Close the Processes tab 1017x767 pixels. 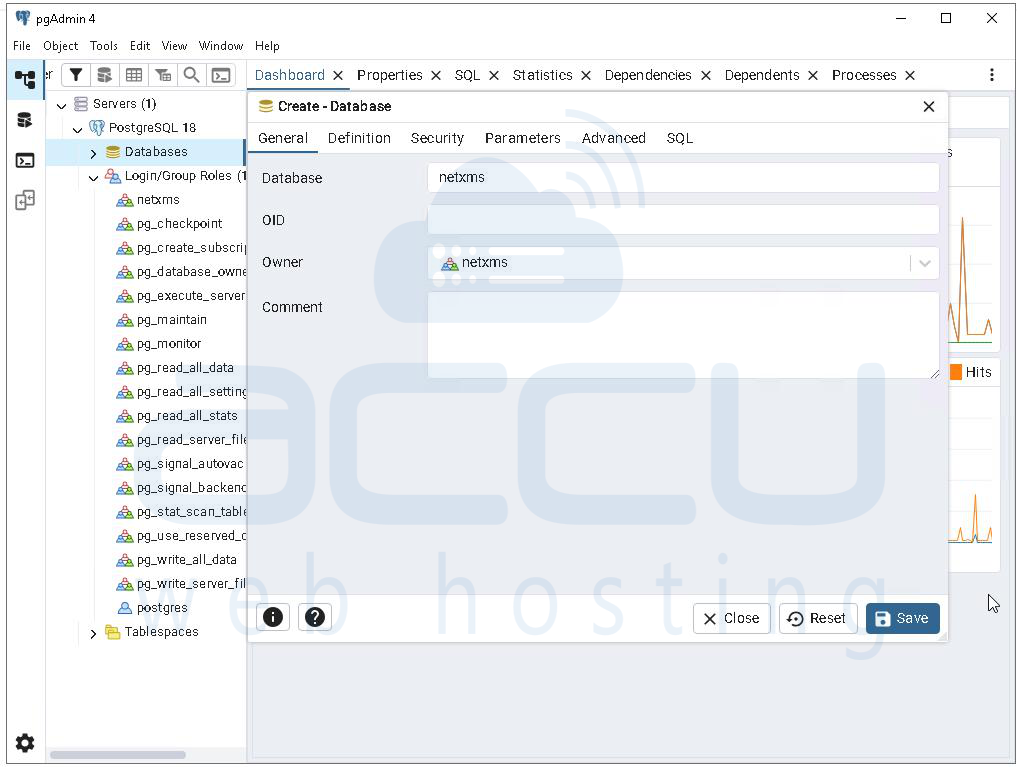[x=910, y=76]
